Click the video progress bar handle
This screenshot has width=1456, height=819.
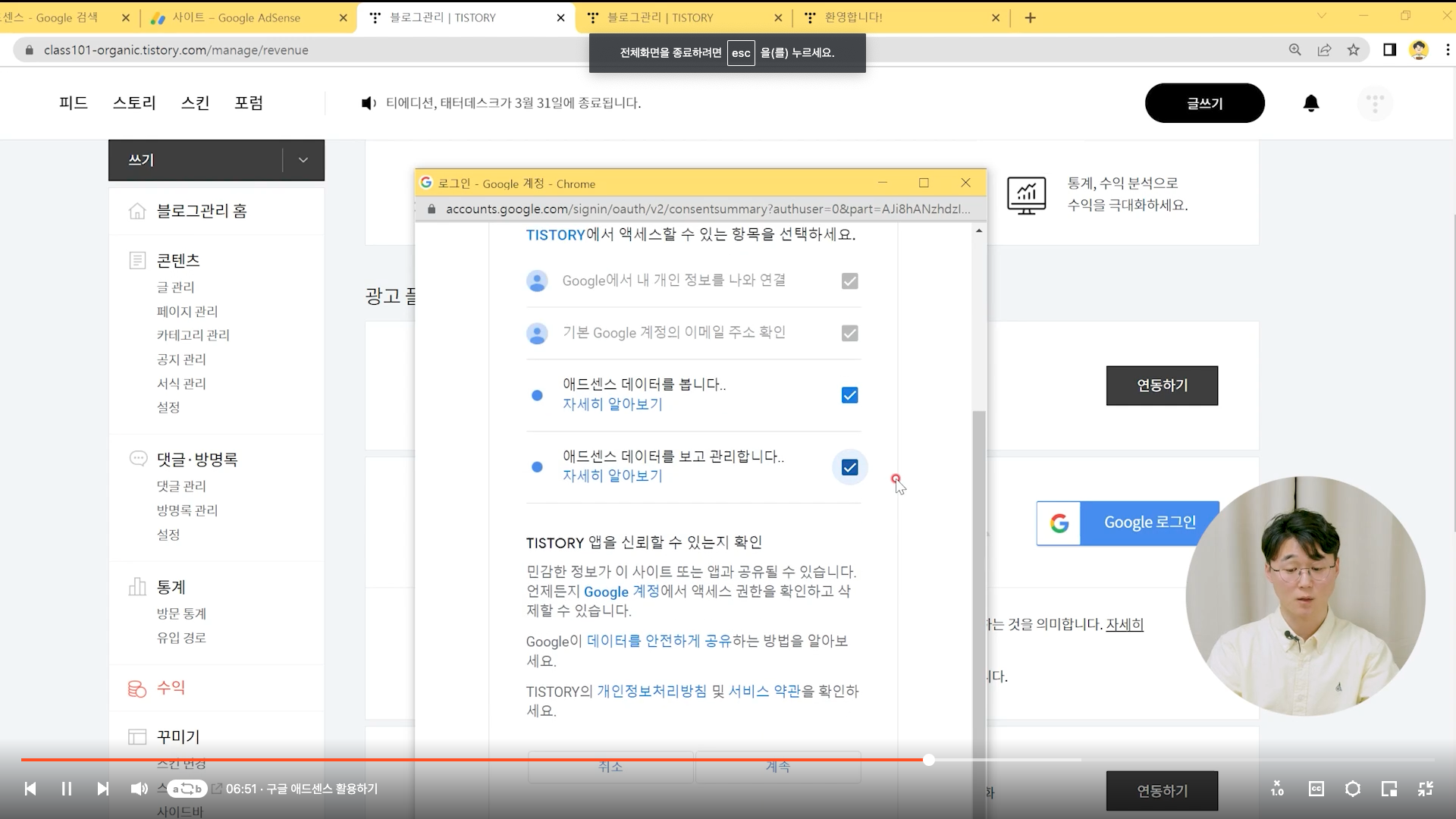coord(928,759)
